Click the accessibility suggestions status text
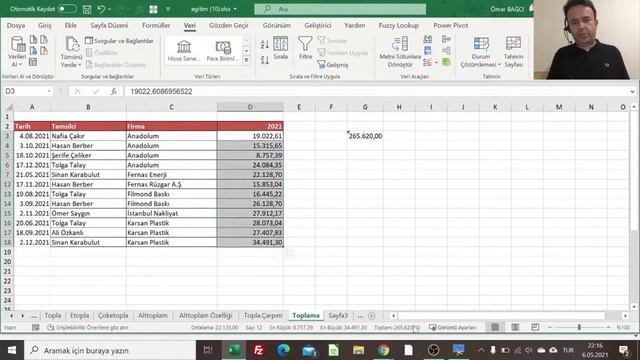 point(88,327)
